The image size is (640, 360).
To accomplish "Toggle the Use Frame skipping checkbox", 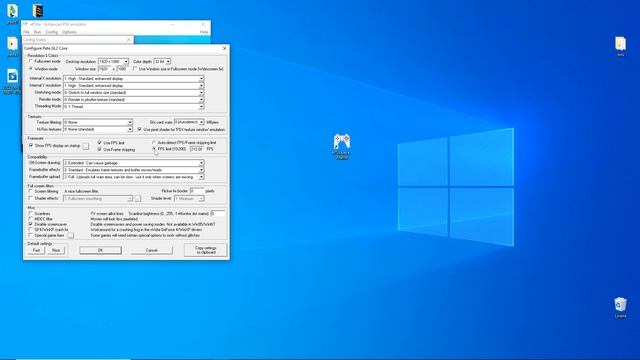I will tap(99, 149).
